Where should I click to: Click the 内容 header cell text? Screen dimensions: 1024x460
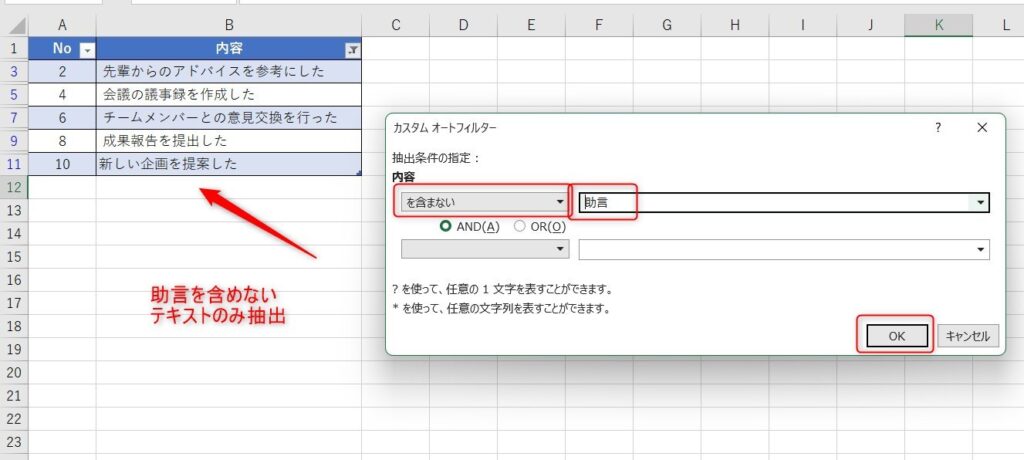coord(229,49)
